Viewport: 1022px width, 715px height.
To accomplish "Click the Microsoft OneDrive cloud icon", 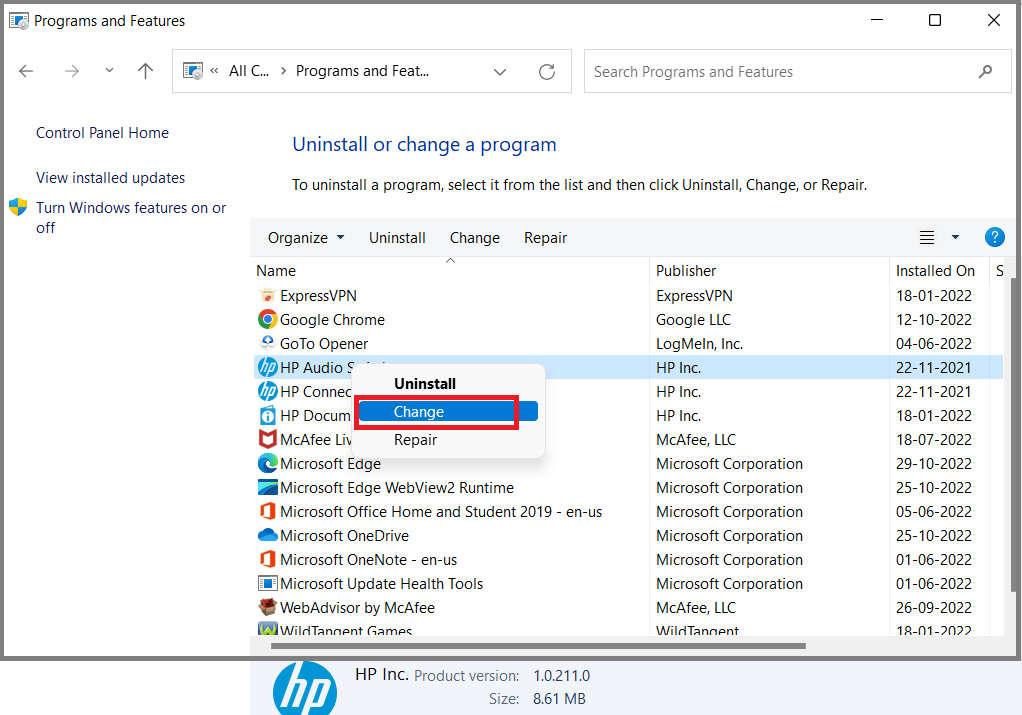I will click(266, 535).
